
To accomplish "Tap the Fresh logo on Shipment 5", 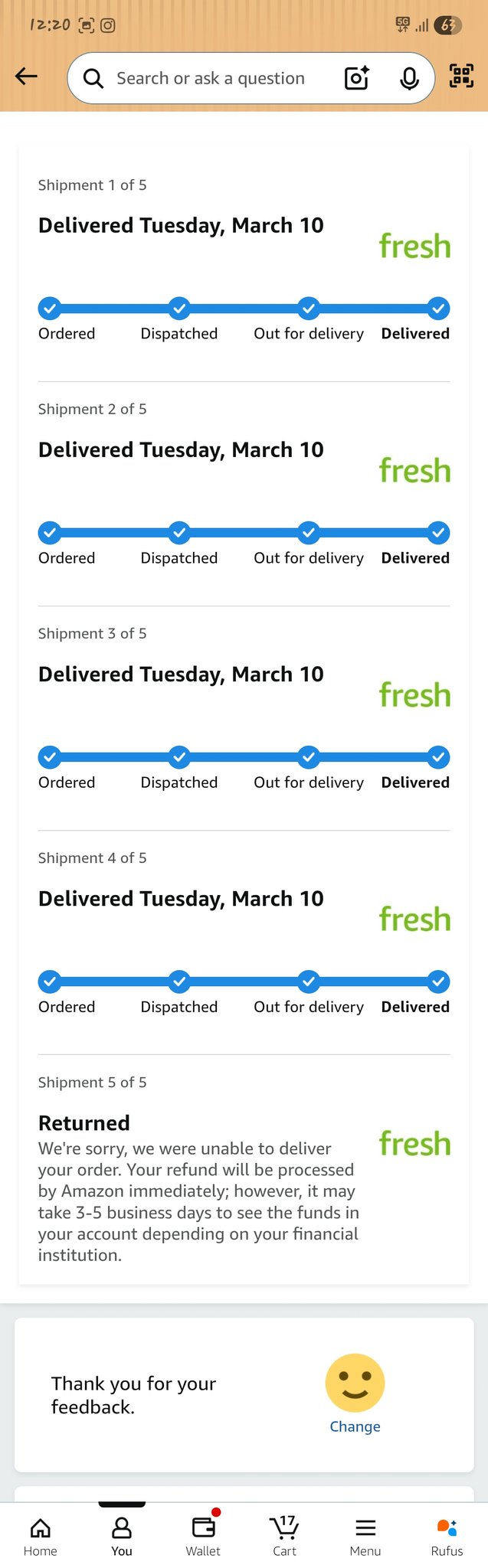I will (x=414, y=1144).
